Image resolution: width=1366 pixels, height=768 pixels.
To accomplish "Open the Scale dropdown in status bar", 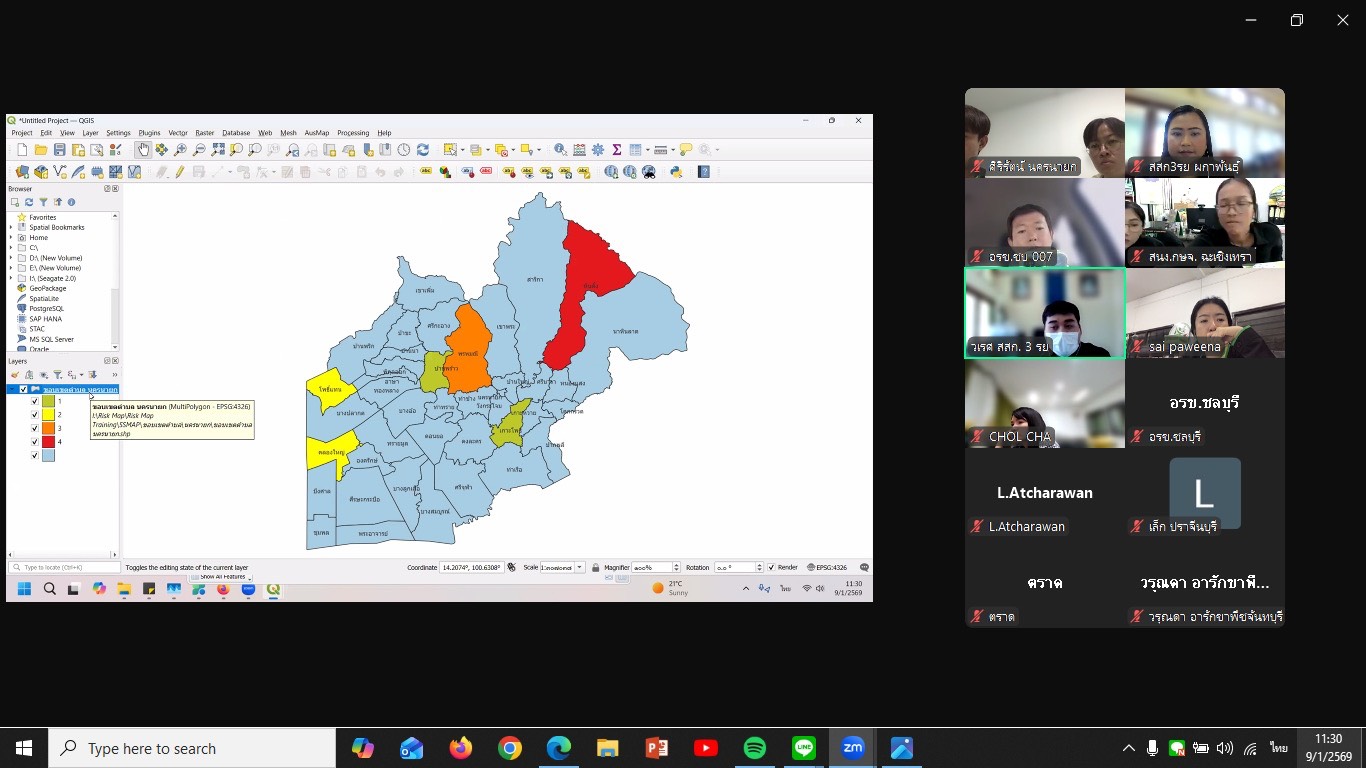I will [580, 567].
